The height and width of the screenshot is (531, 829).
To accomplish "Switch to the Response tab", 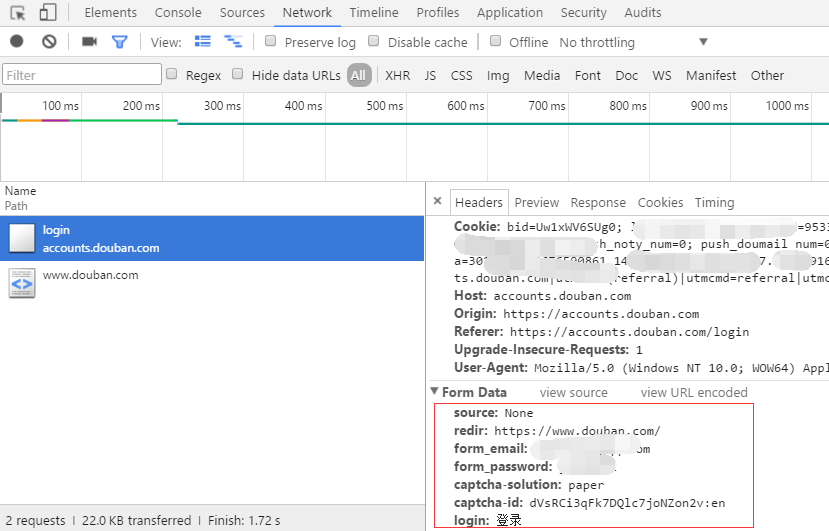I will coord(598,202).
